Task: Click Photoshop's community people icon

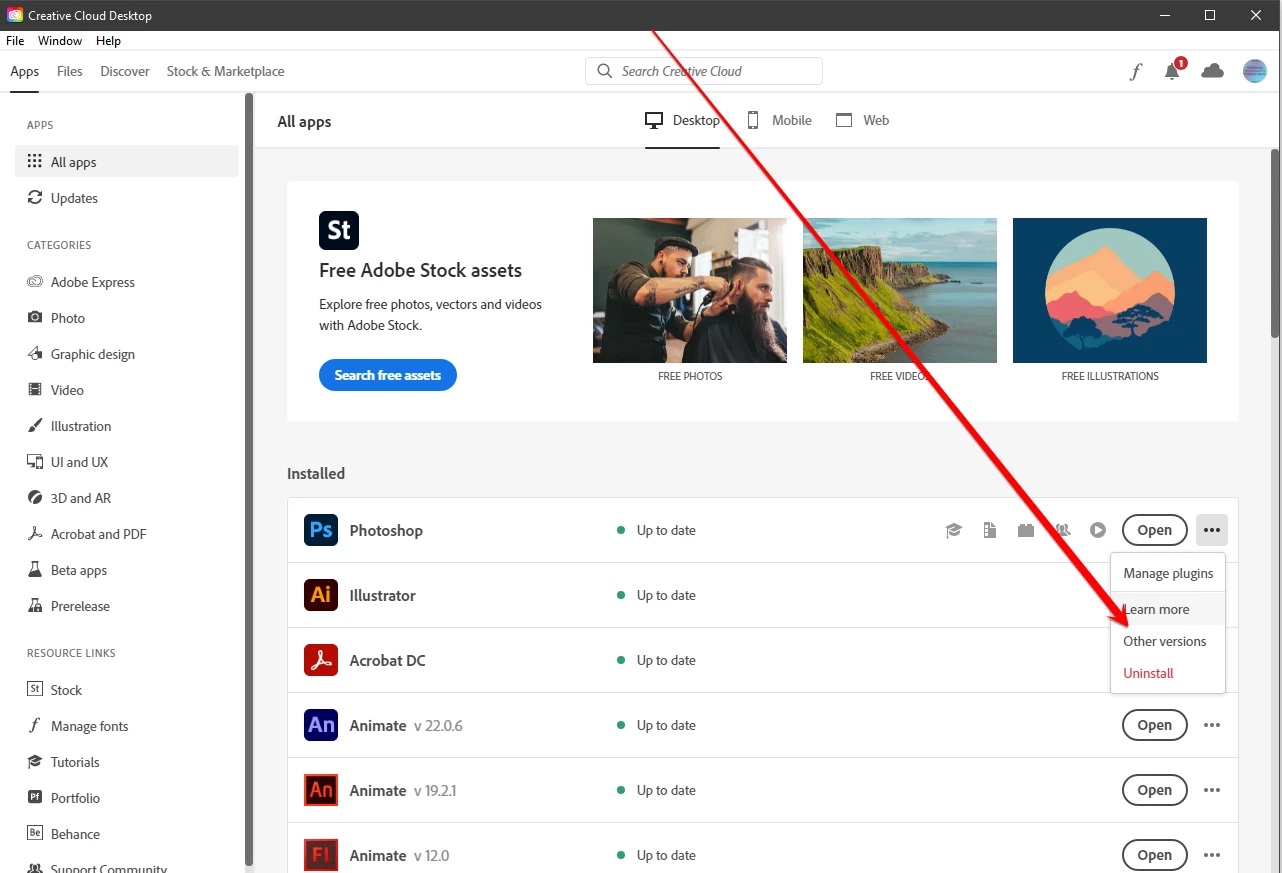Action: [x=1062, y=531]
